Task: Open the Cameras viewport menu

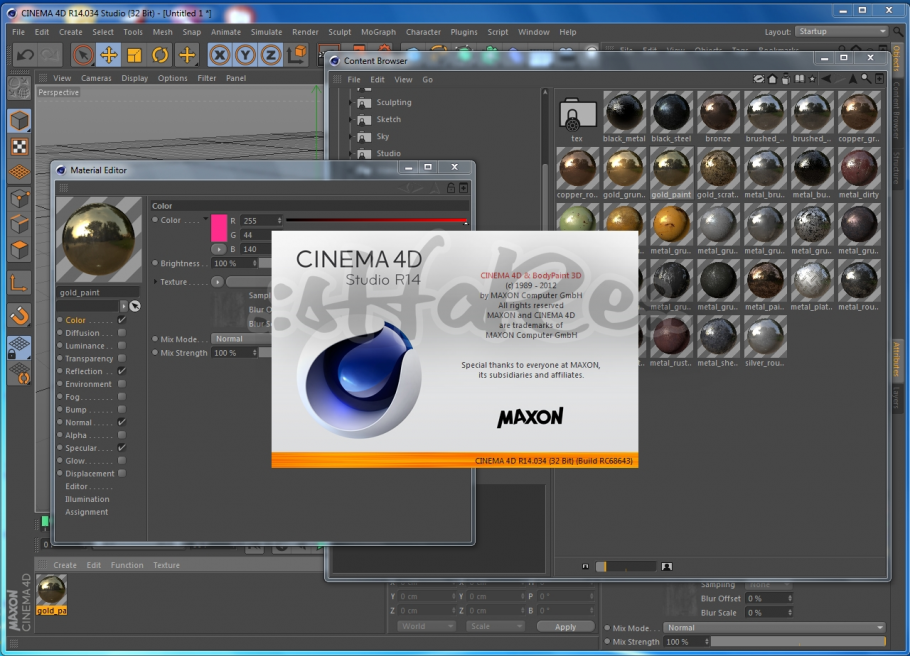Action: (96, 78)
